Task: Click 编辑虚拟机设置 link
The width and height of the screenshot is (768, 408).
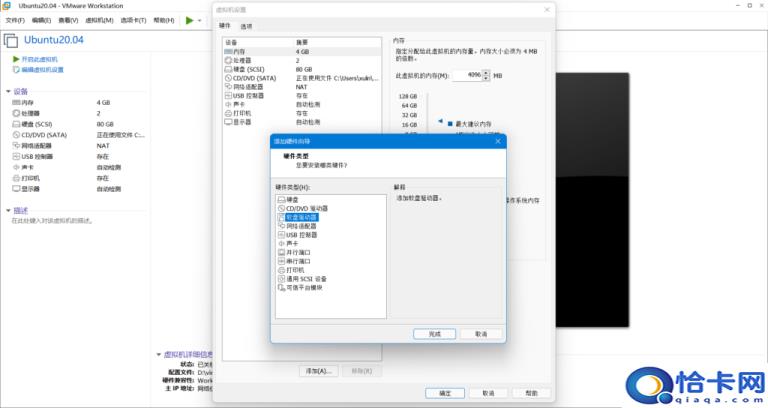Action: click(x=38, y=70)
